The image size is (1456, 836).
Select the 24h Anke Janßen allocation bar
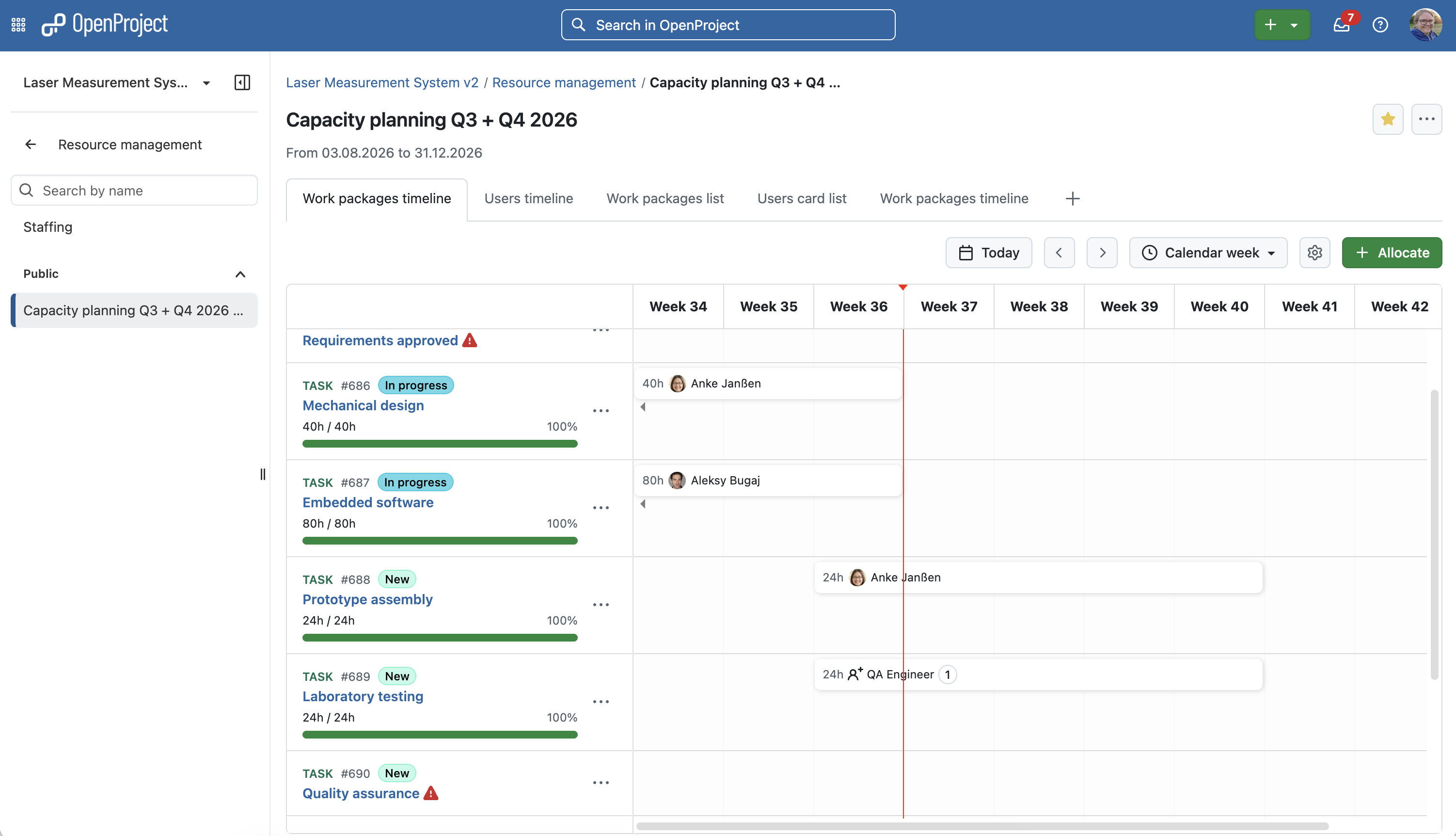1038,578
